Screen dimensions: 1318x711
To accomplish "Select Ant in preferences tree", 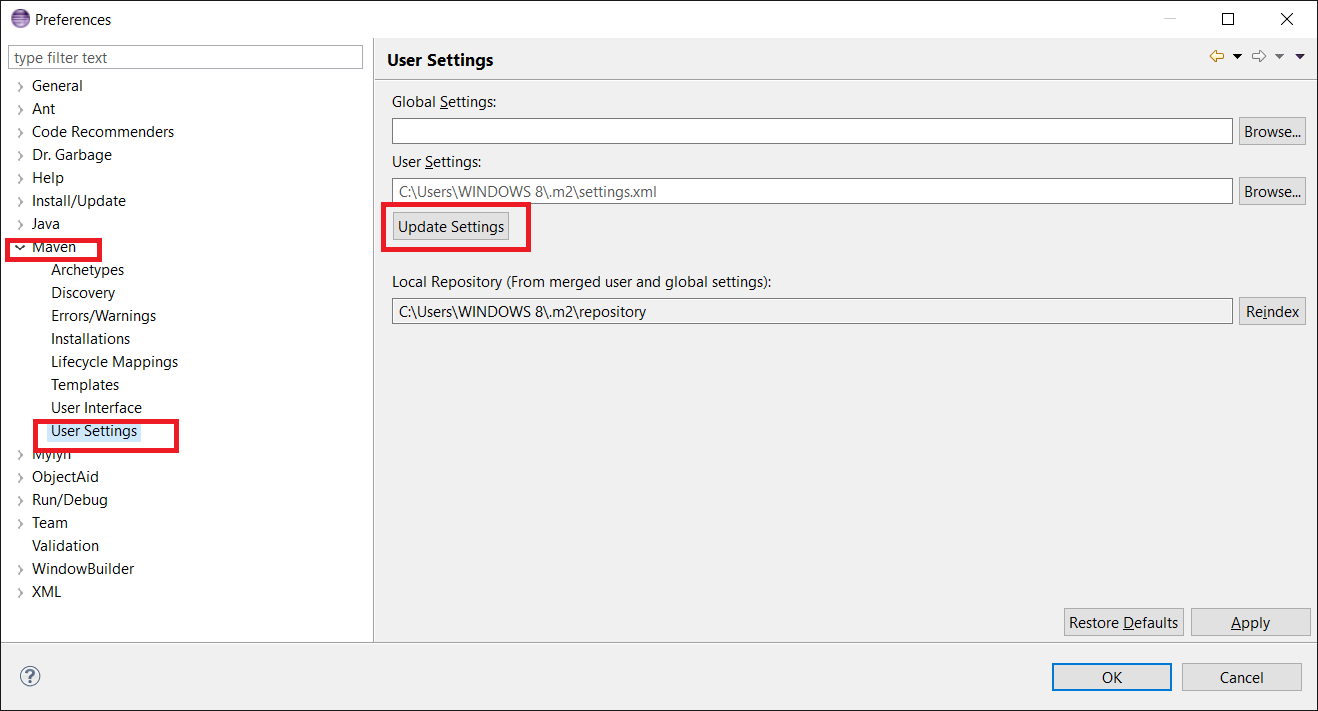I will (44, 109).
